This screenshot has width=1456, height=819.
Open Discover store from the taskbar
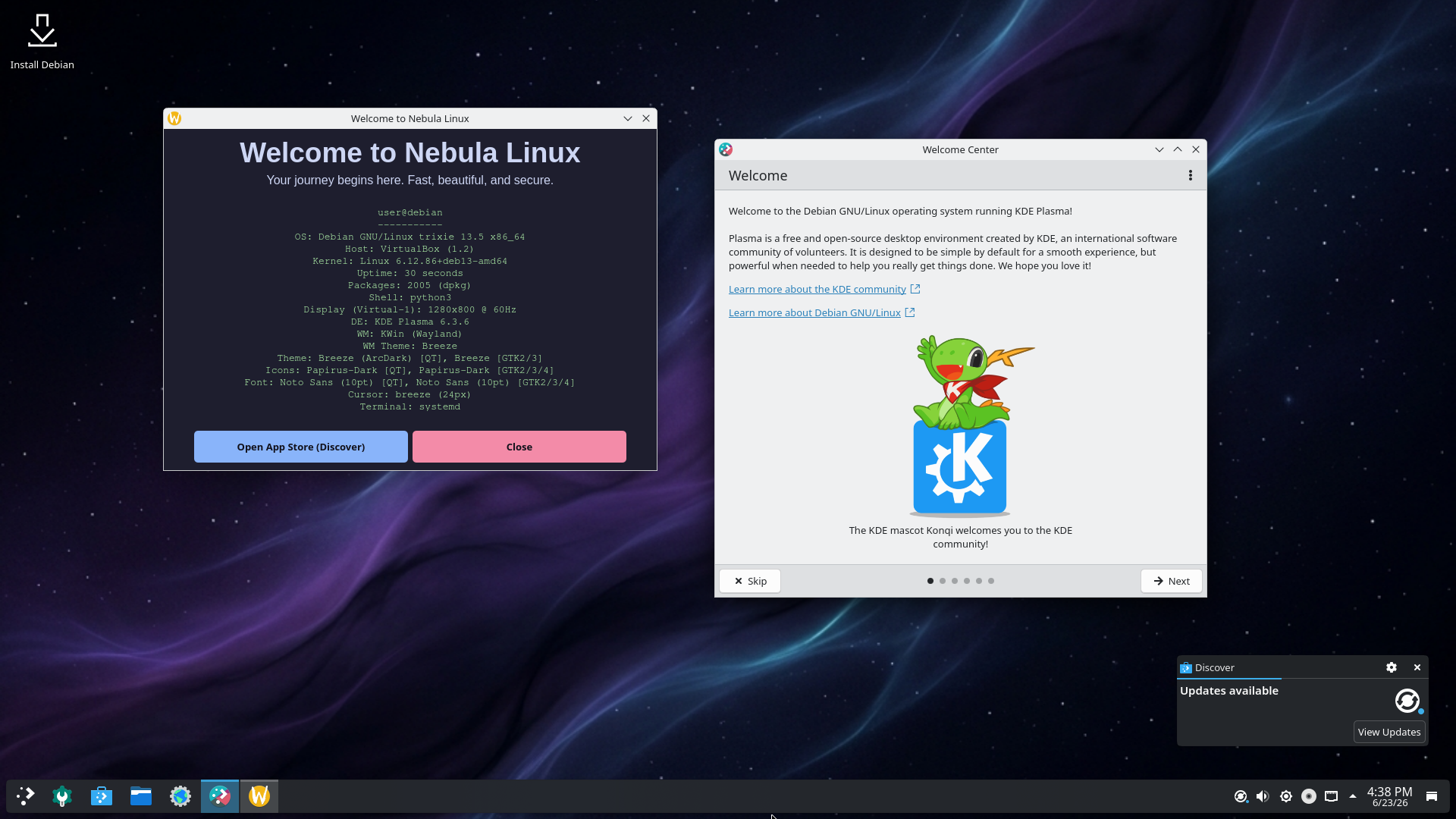(102, 795)
